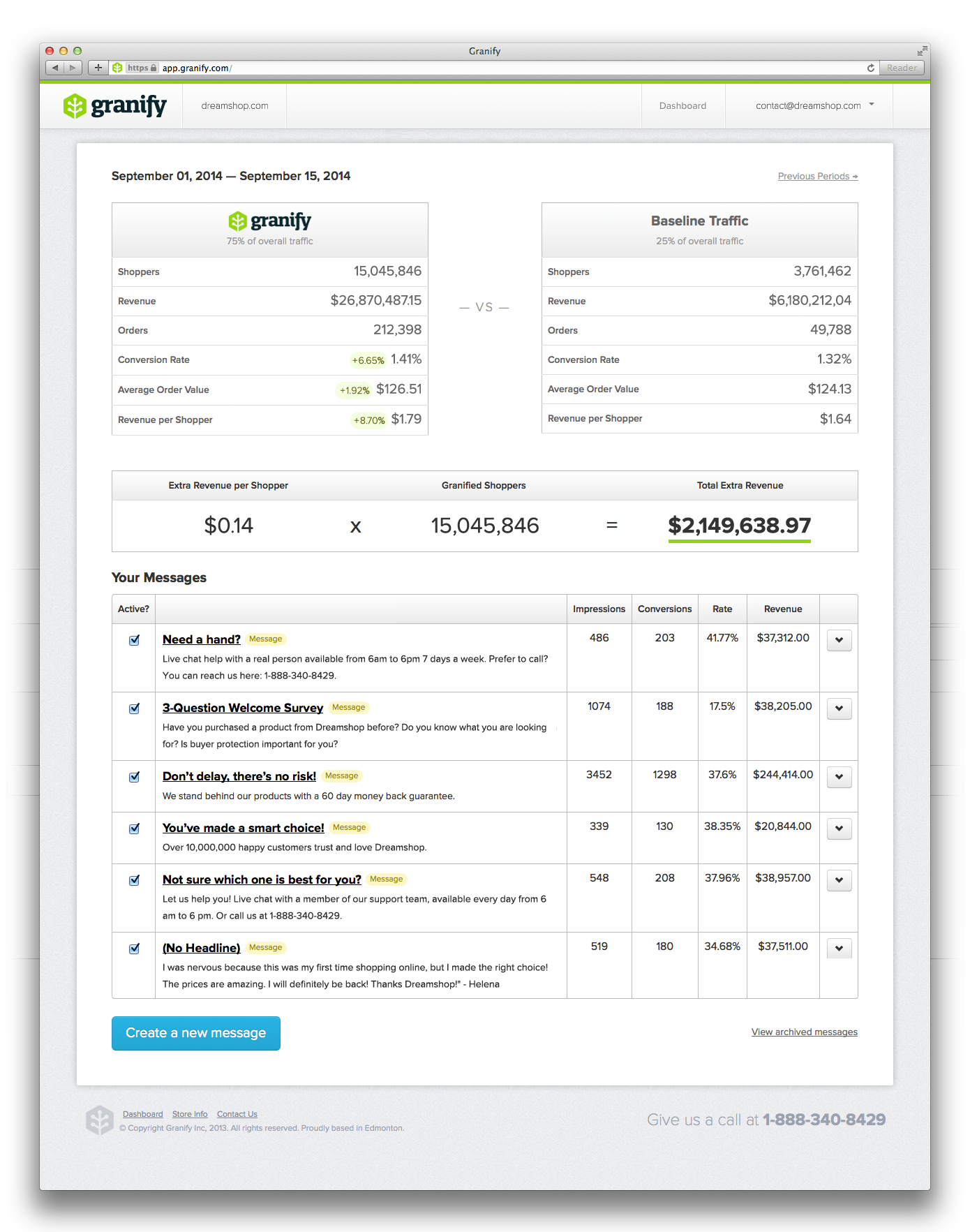Click Granify revenue $26,870,487.15 value
Screen dimensions: 970x1232
376,301
